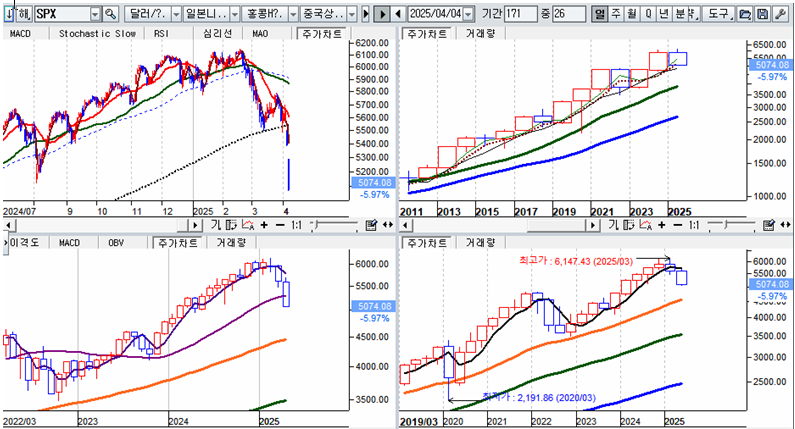Select the Q quarterly period toggle
Screen dimensions: 795x429
tap(648, 14)
